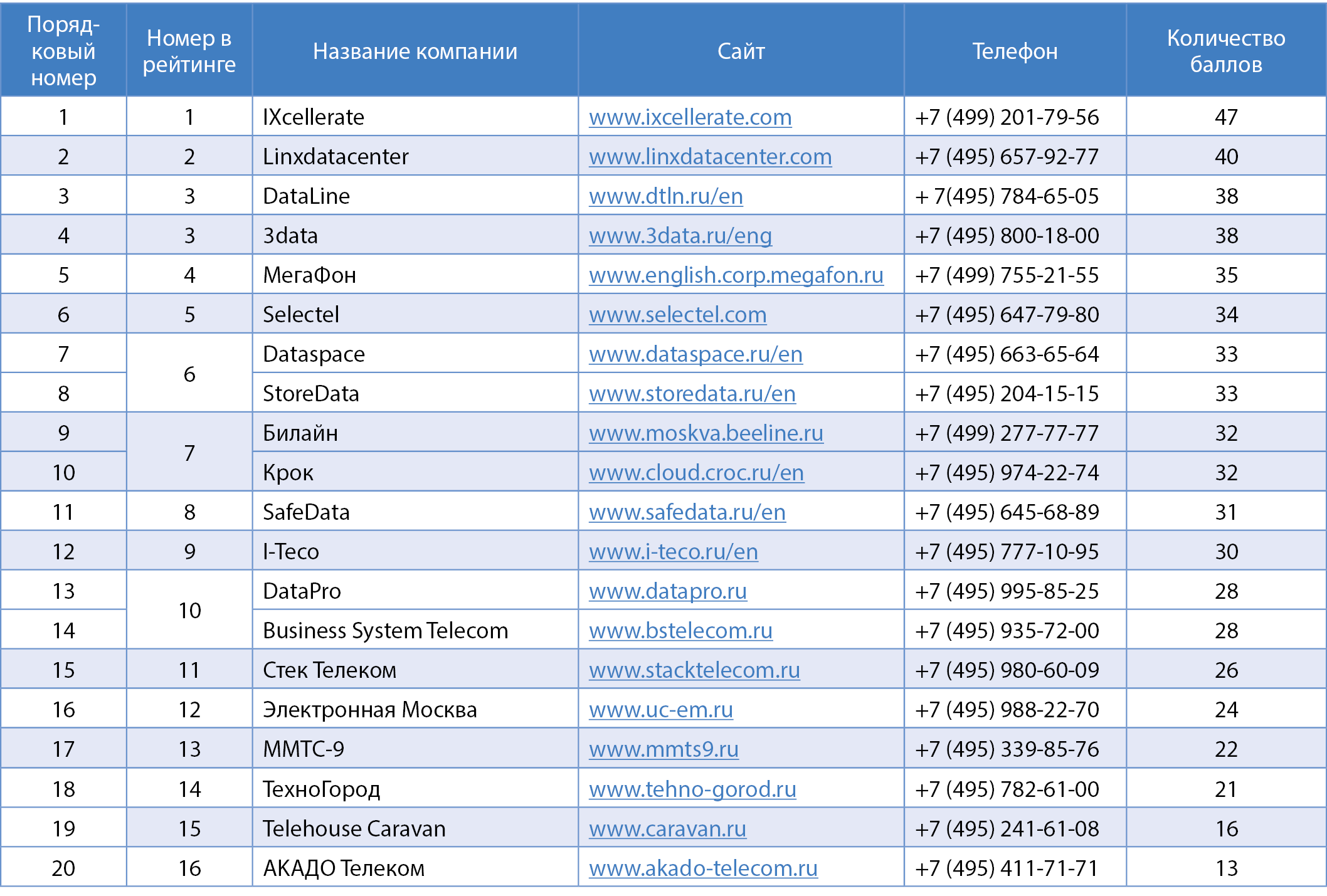Screen dimensions: 1327x896
Task: Click the Telehouse Caravan phone number cell
Action: pyautogui.click(x=1007, y=829)
